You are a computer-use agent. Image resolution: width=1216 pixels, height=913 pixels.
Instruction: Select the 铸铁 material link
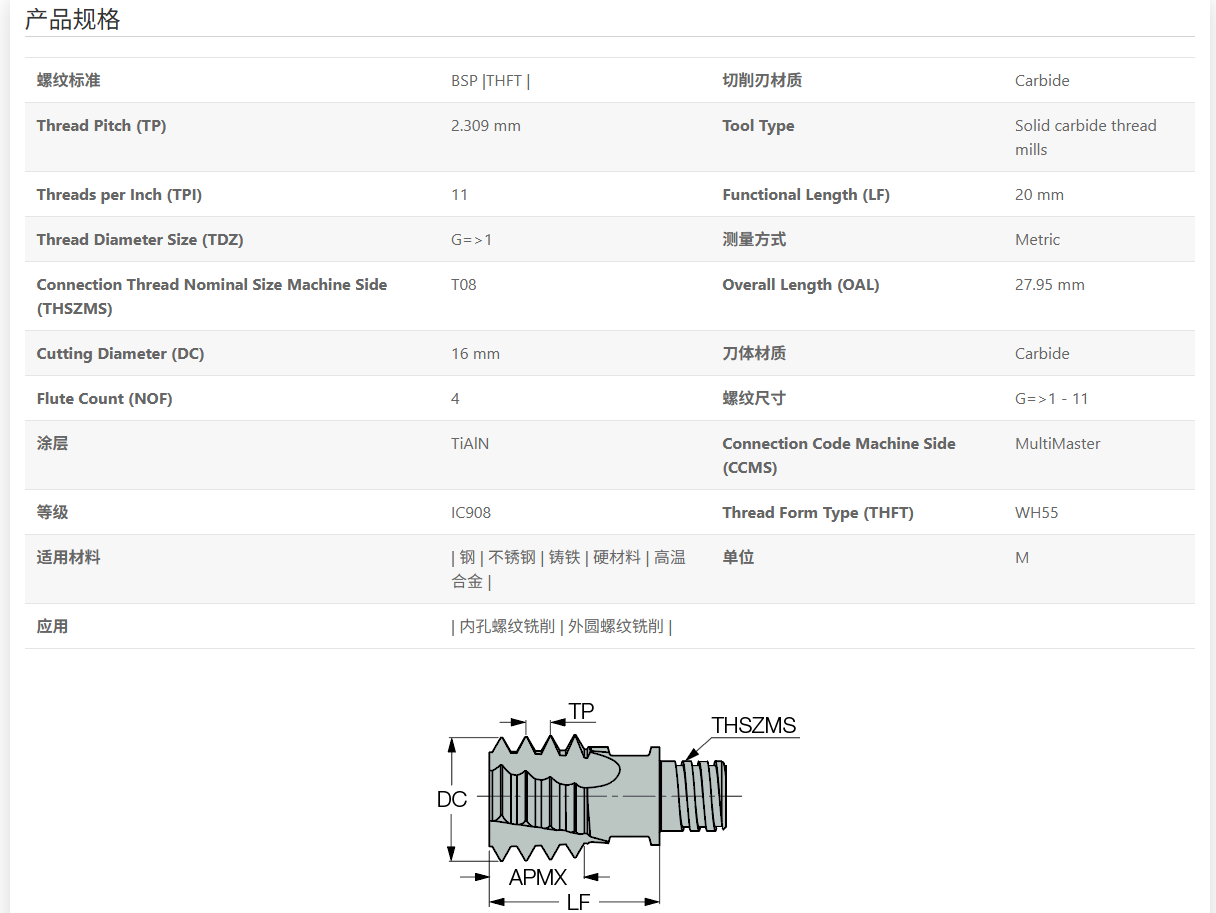(564, 557)
